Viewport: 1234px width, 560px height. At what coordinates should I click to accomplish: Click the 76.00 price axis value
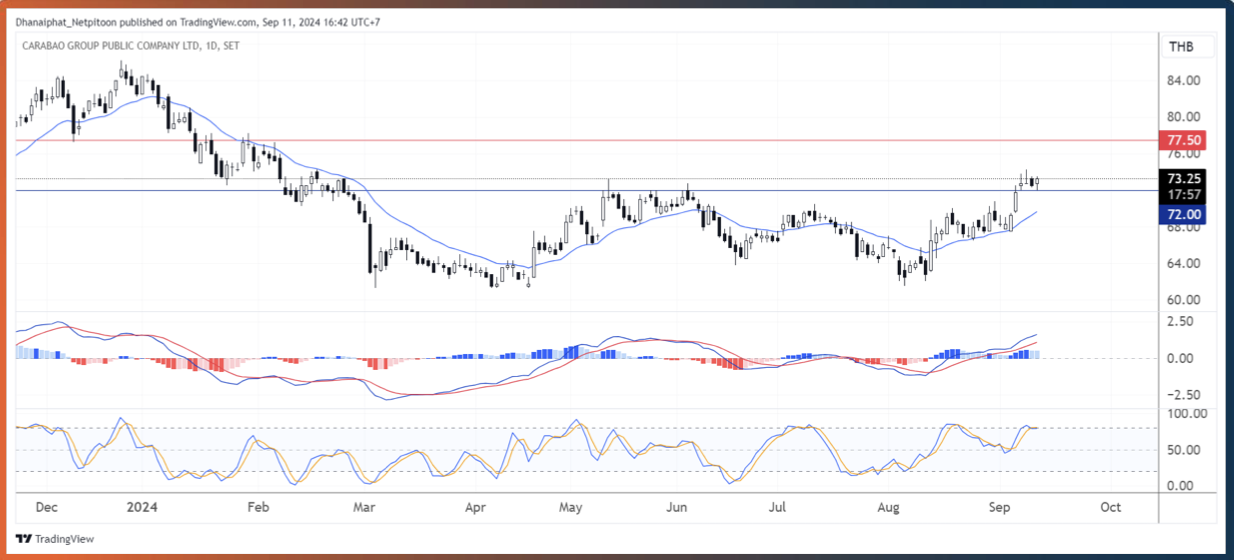[x=1184, y=153]
